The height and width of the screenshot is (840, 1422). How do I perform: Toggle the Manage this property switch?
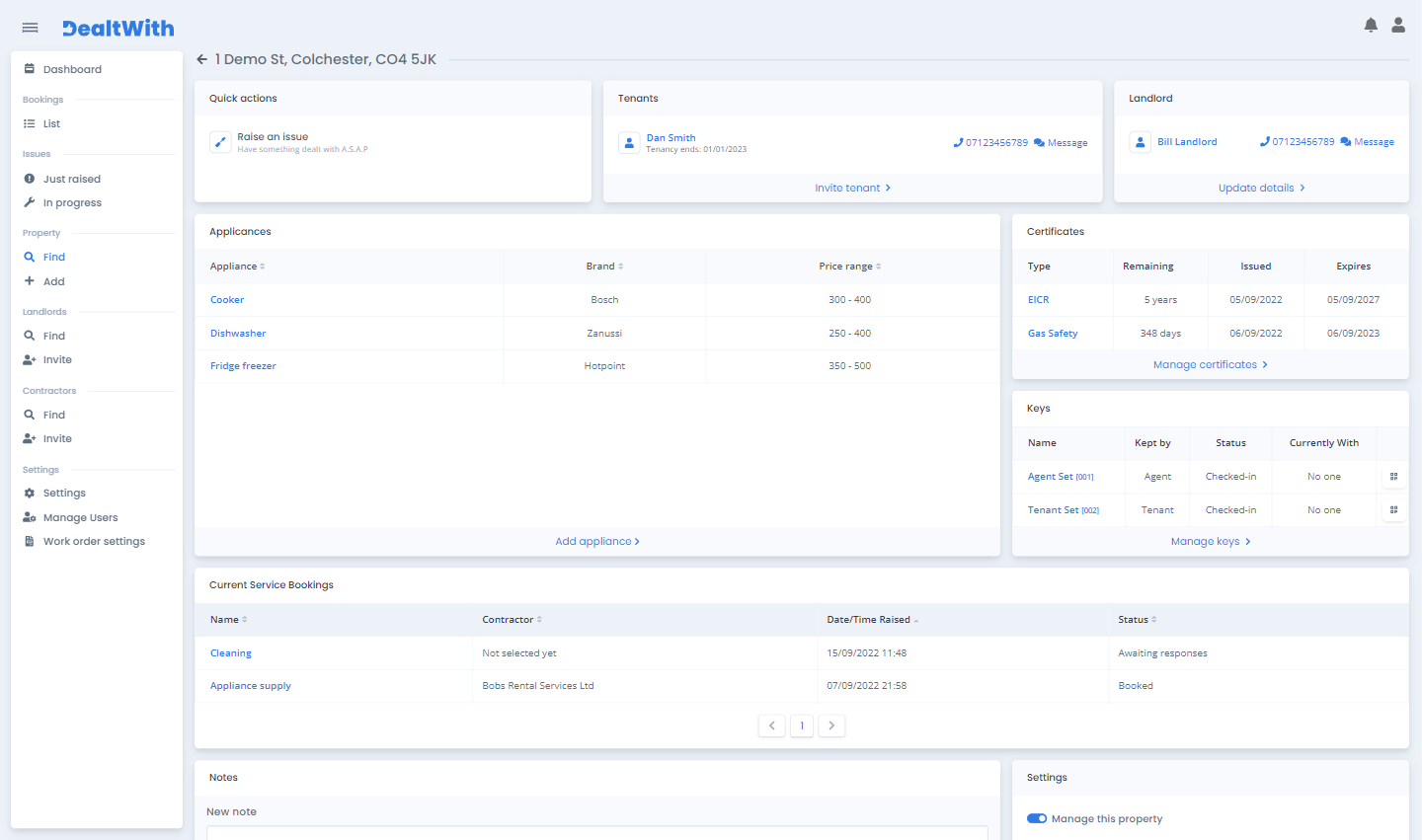pos(1037,818)
